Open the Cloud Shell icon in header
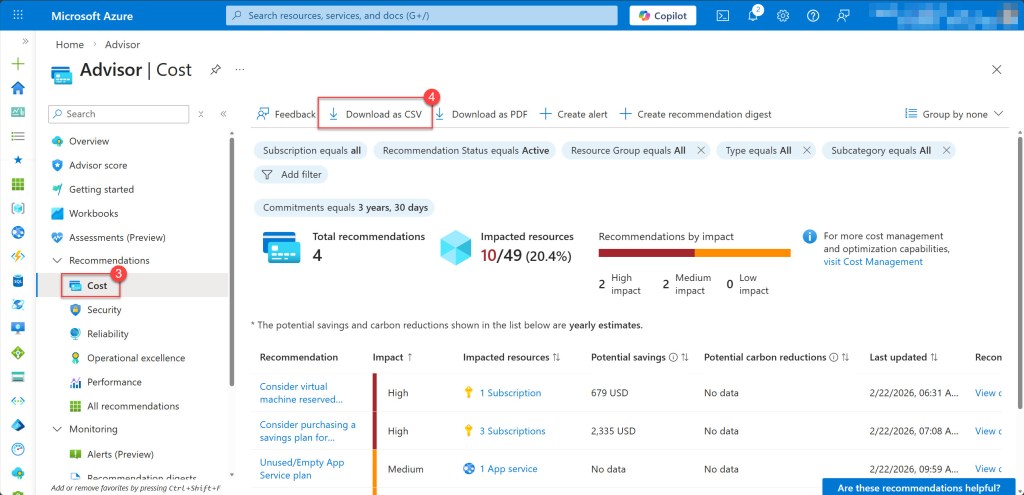 [x=723, y=16]
